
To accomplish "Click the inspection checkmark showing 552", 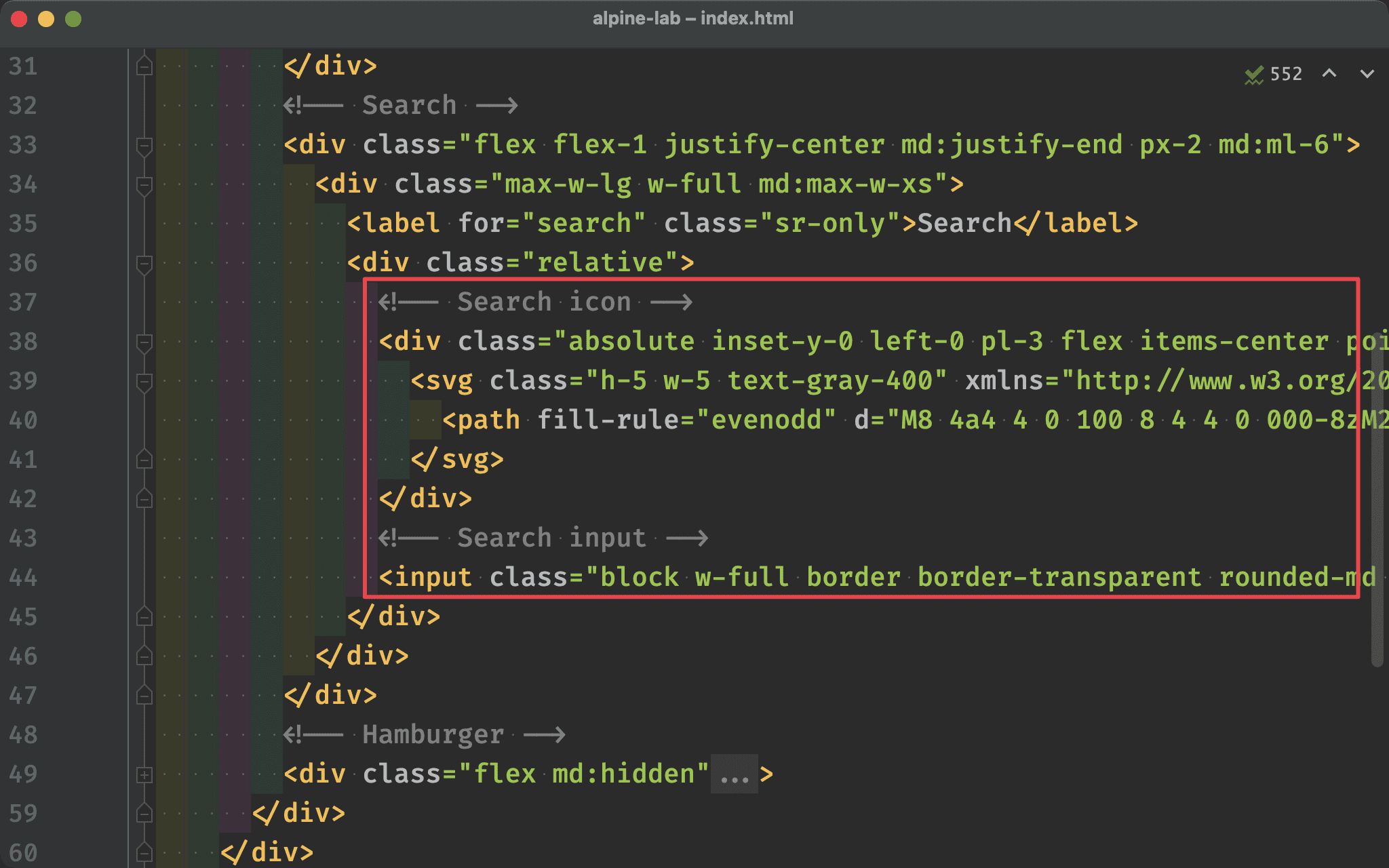I will click(1273, 74).
